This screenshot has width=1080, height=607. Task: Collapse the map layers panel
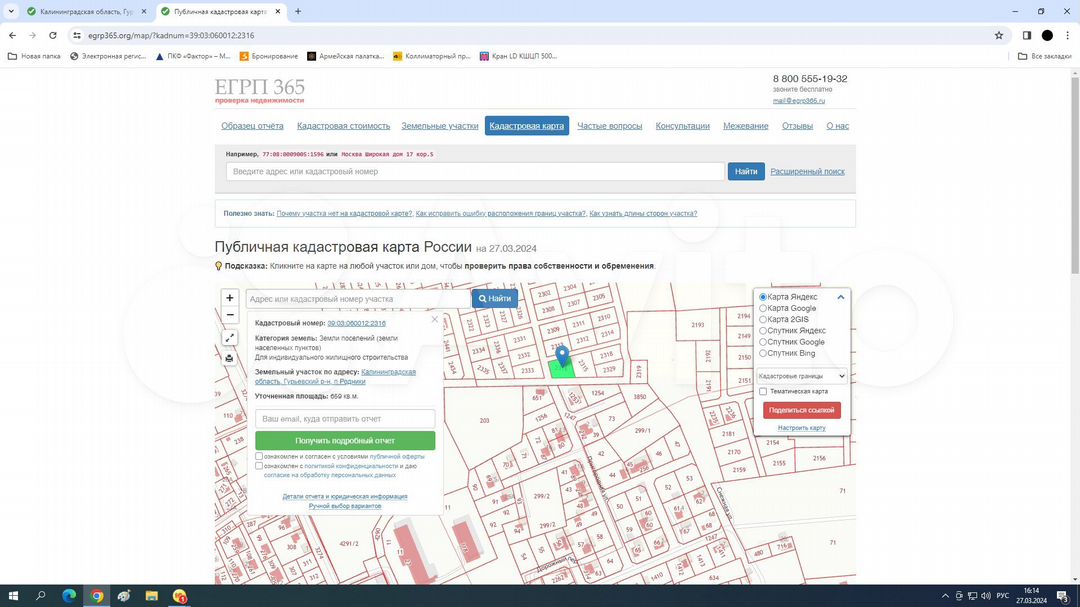tap(841, 297)
